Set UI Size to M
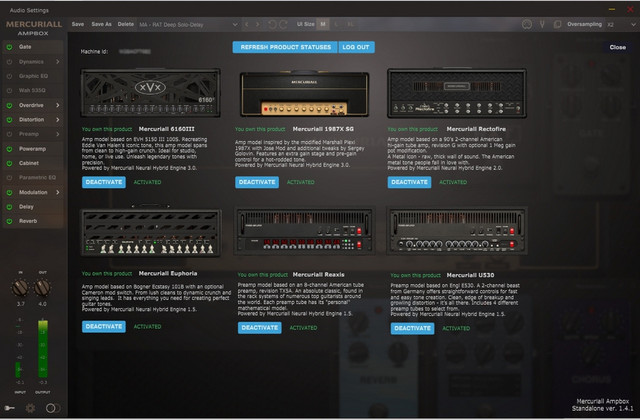The height and width of the screenshot is (420, 640). click(x=323, y=24)
